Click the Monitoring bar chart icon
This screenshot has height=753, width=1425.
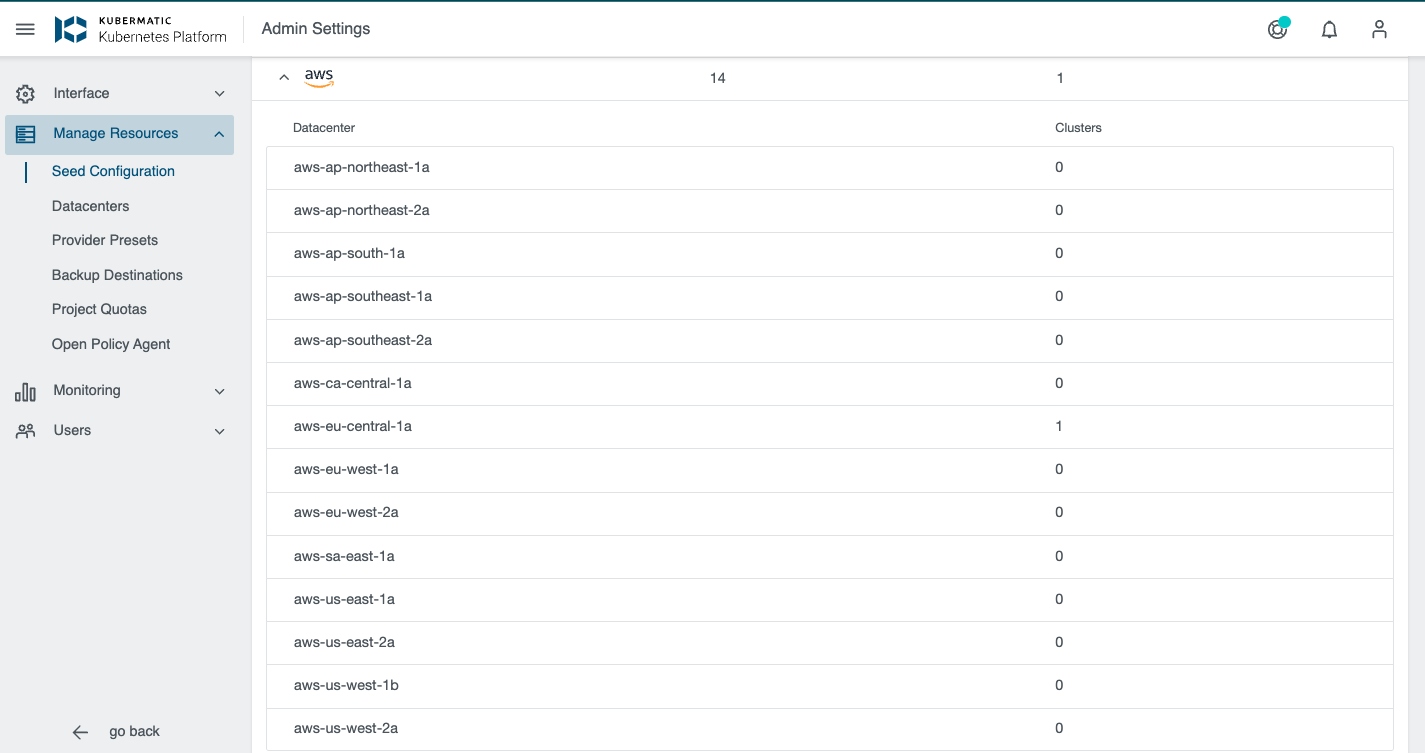25,392
